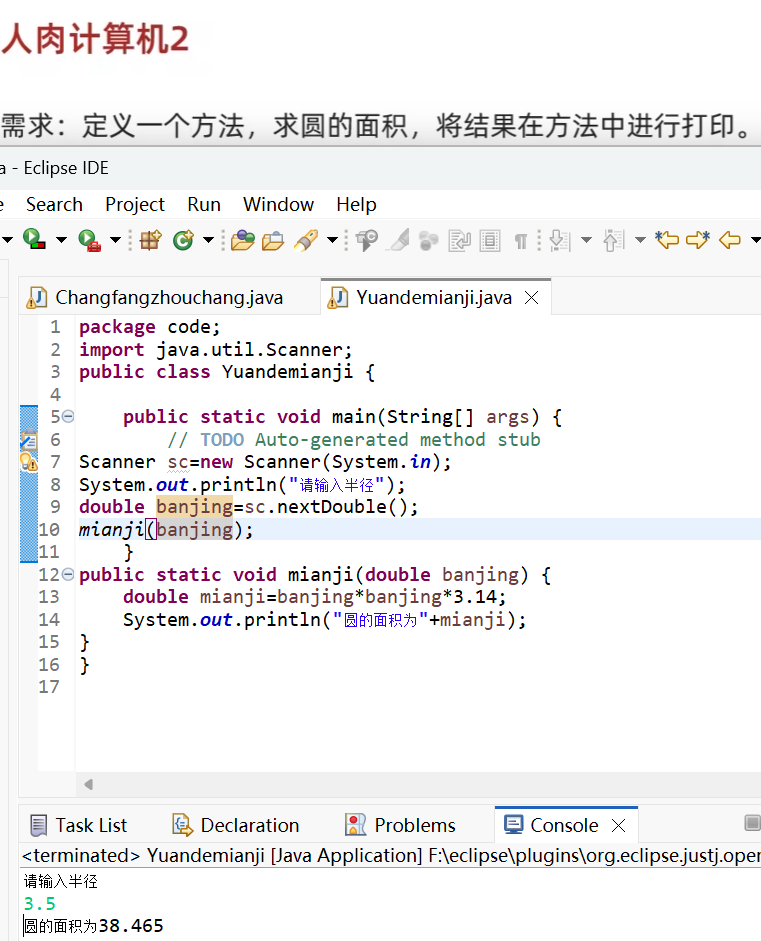The height and width of the screenshot is (941, 761).
Task: Open the Help menu
Action: (x=356, y=205)
